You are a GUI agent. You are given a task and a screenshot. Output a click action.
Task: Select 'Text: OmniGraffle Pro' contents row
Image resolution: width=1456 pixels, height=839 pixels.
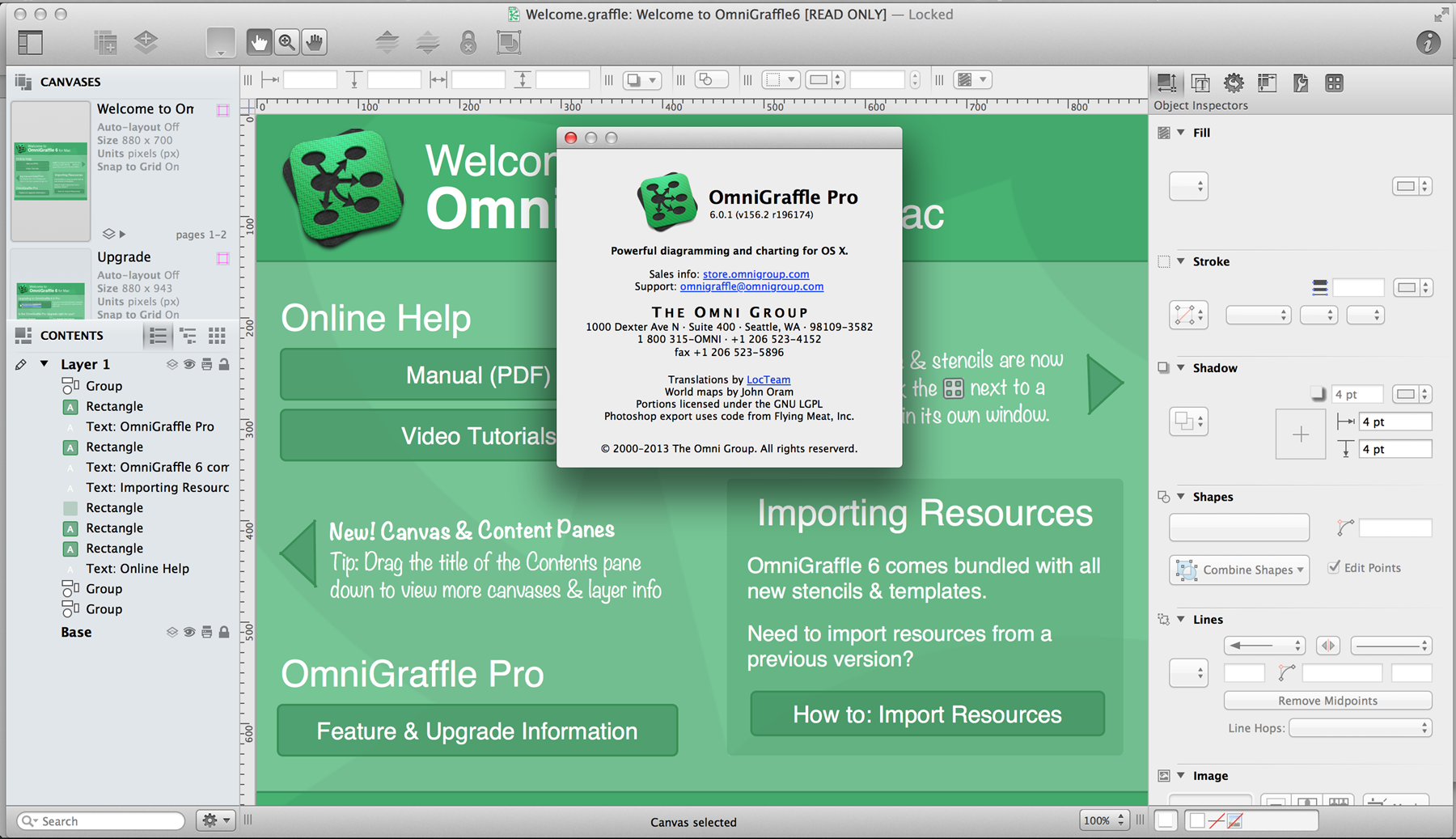(x=150, y=426)
